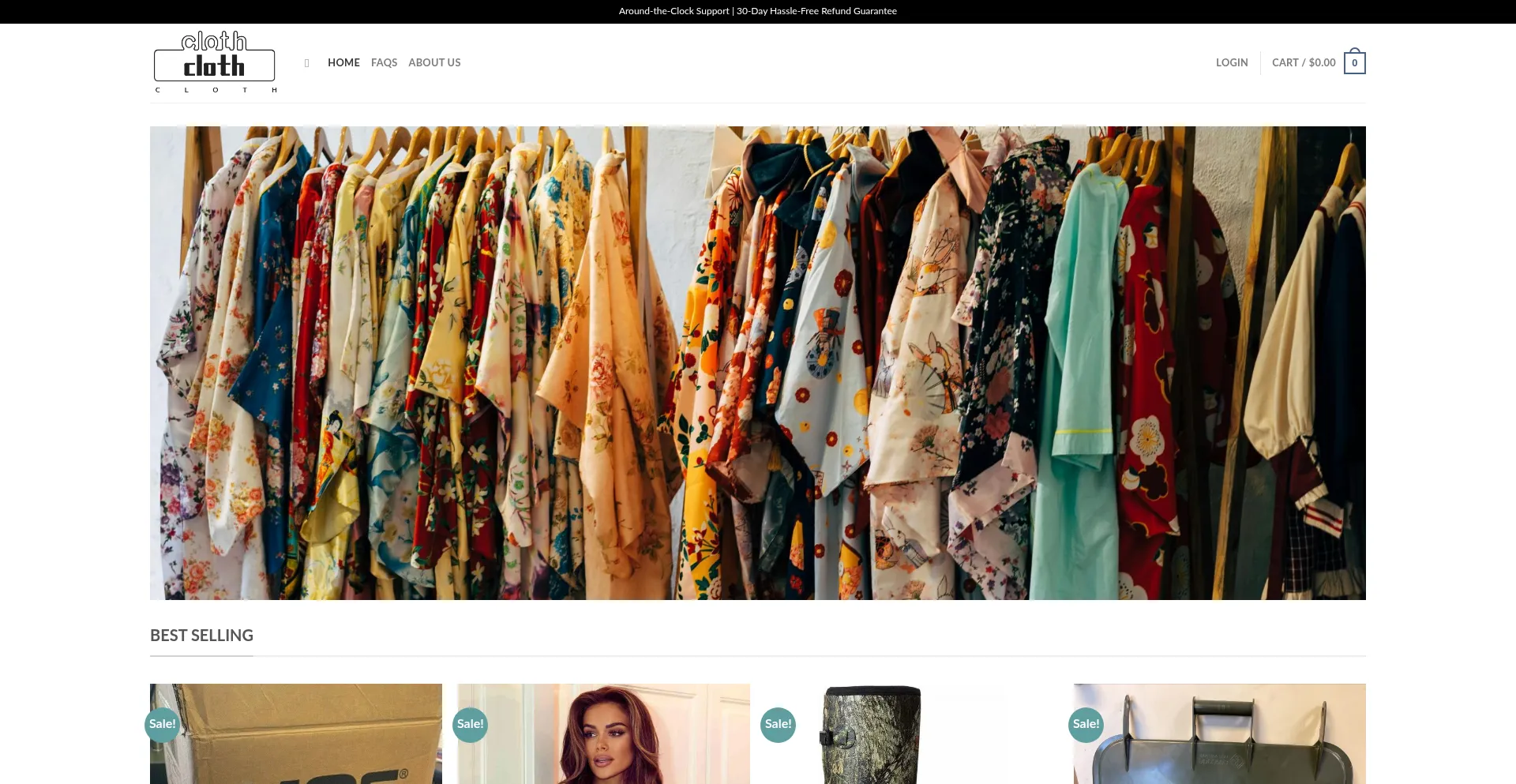The image size is (1516, 784).
Task: Select the HOME menu item
Action: click(x=343, y=62)
